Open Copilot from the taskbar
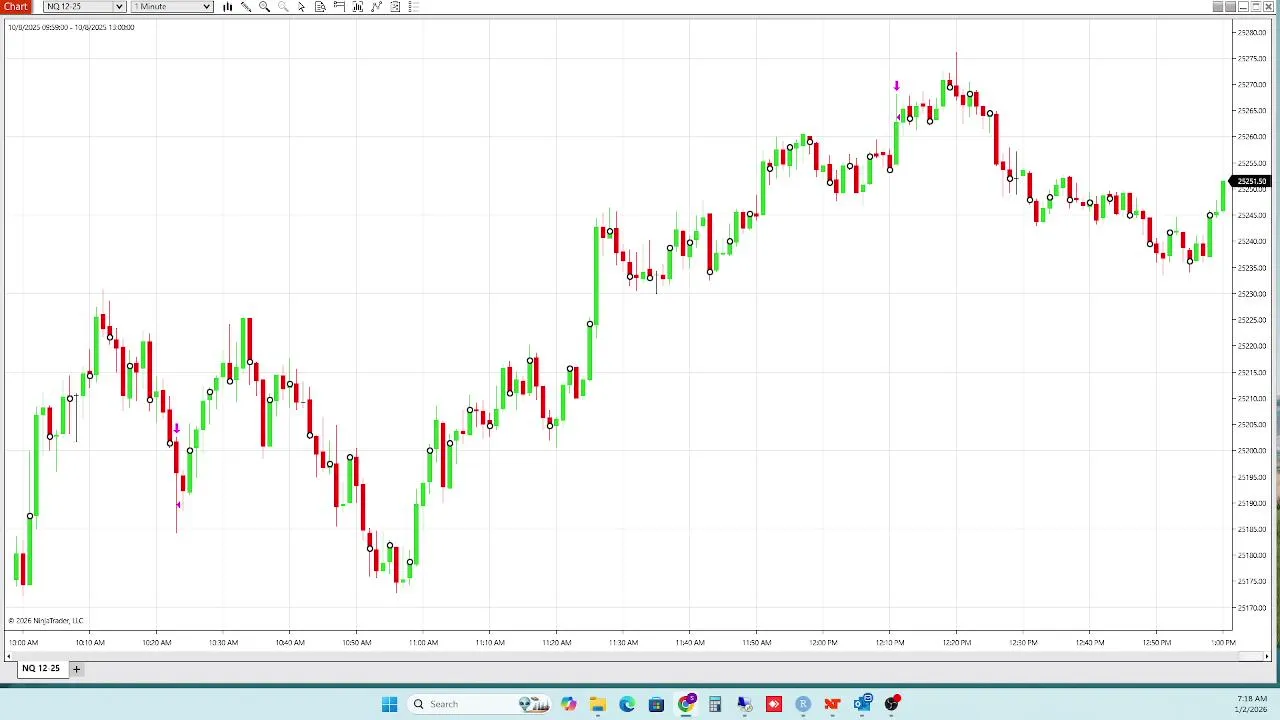Viewport: 1280px width, 720px height. click(569, 704)
